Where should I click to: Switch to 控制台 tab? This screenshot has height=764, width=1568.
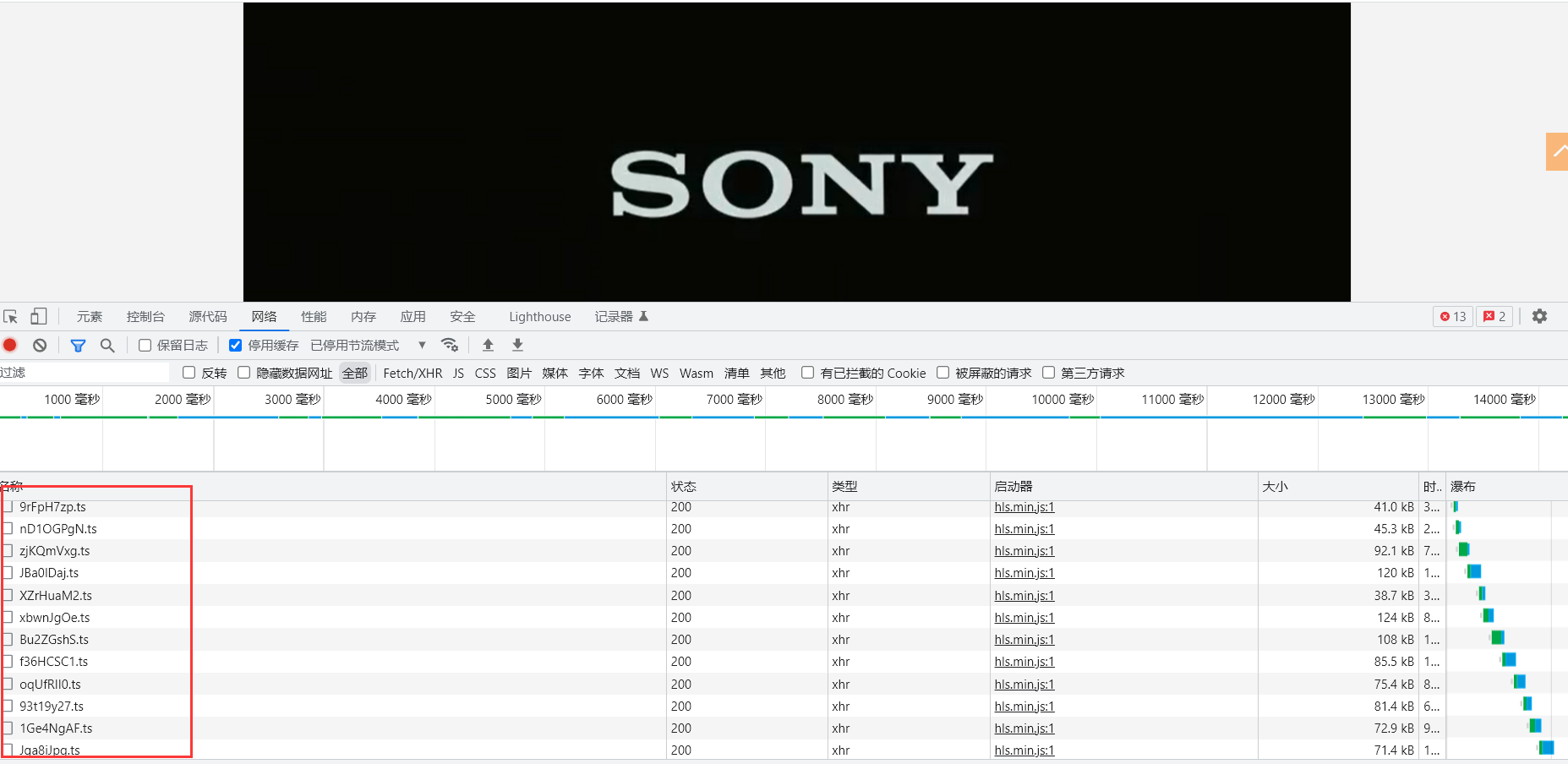click(145, 316)
